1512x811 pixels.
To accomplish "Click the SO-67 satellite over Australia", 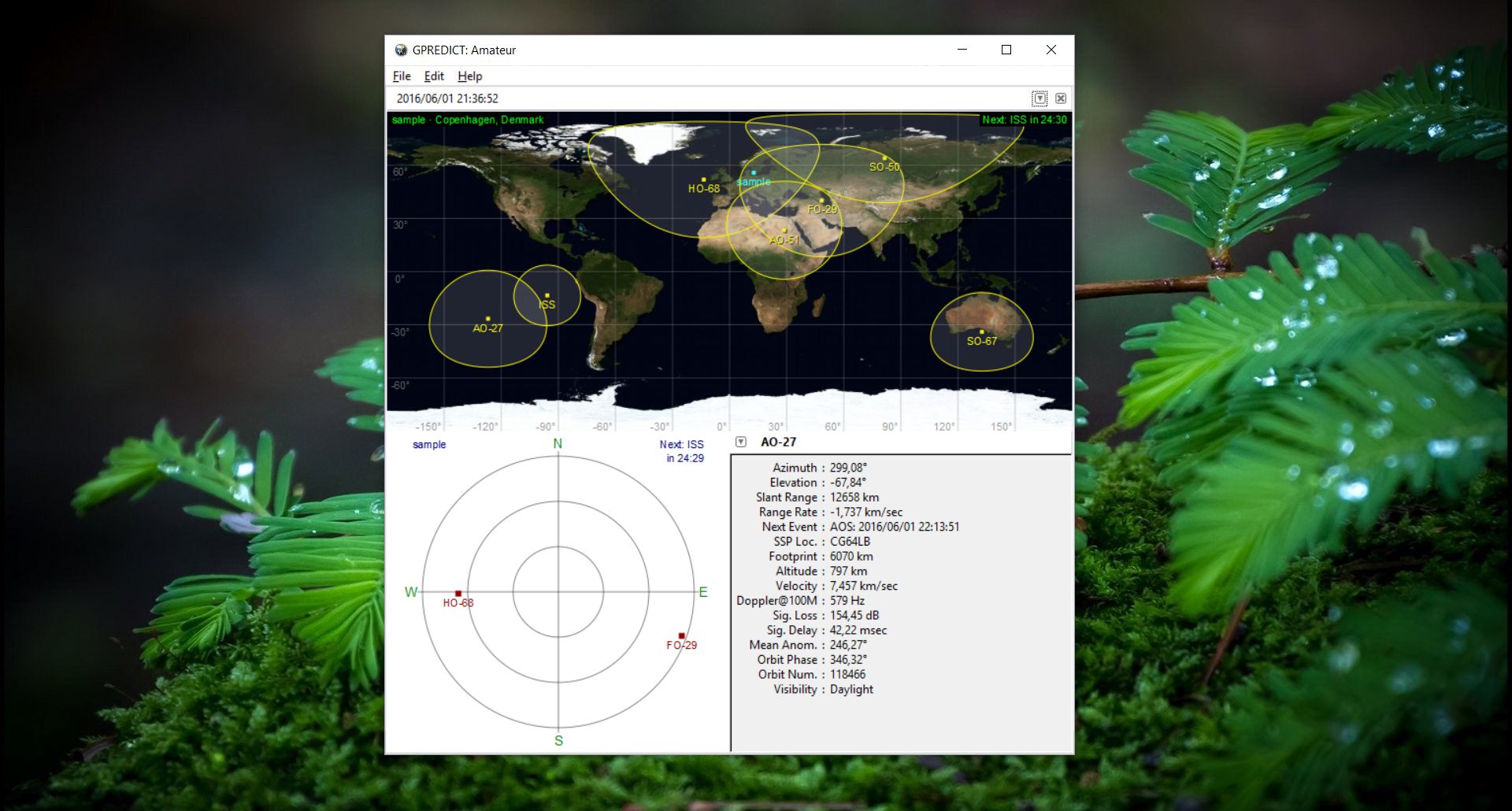I will (x=982, y=331).
